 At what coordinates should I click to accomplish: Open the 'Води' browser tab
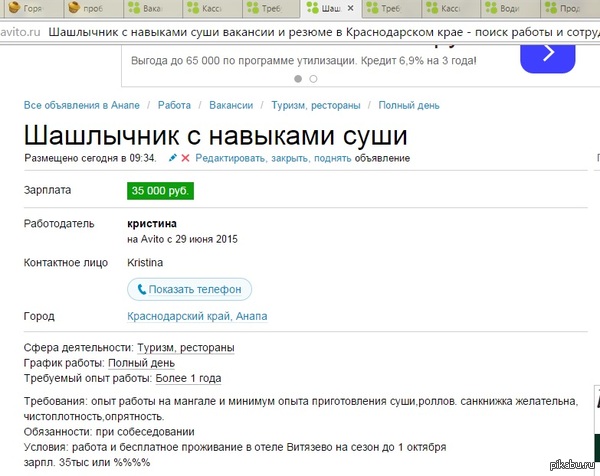click(x=510, y=8)
